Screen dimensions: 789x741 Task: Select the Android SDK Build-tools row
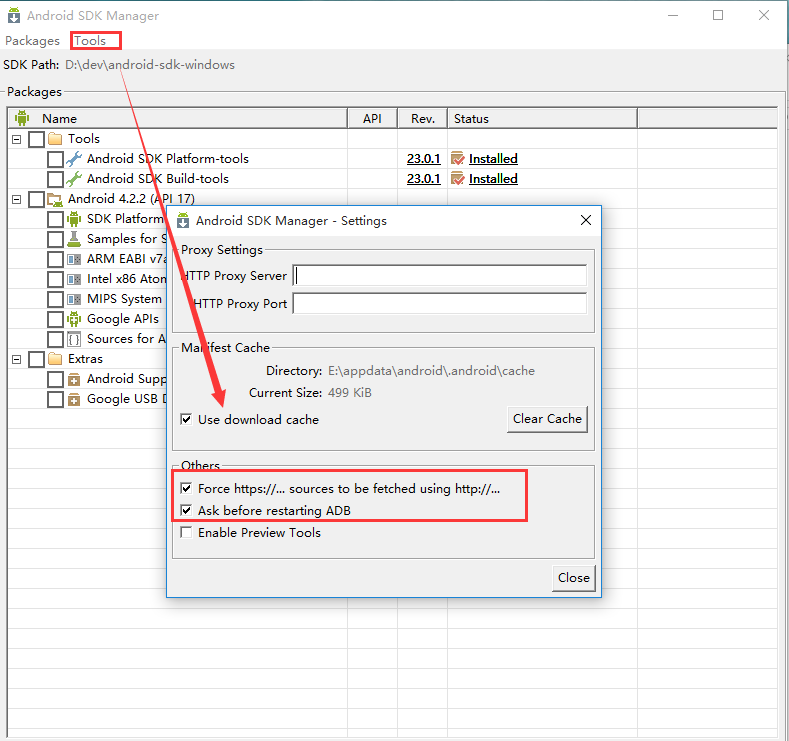[392, 179]
